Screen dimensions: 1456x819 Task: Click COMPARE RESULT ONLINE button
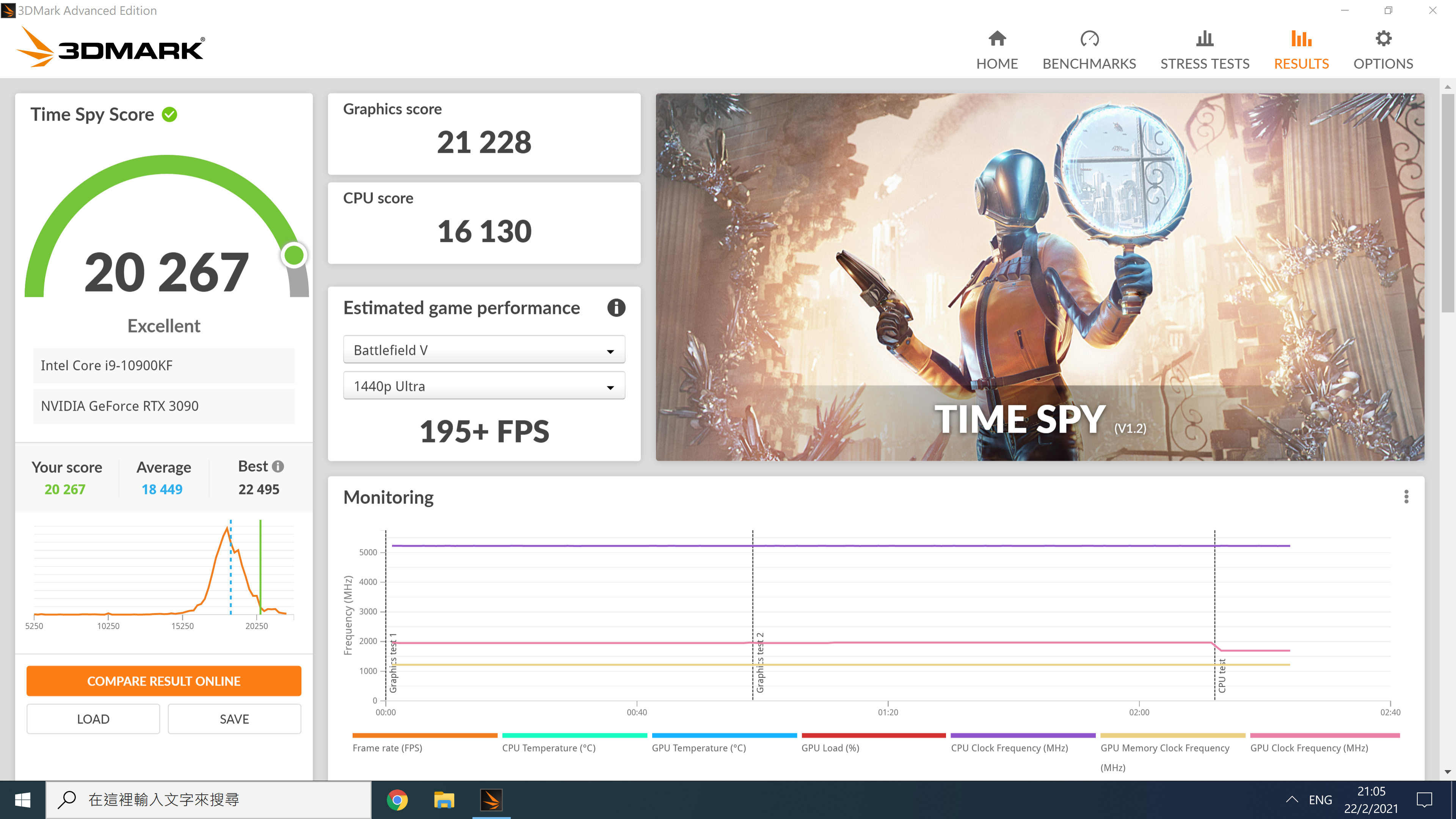point(164,681)
